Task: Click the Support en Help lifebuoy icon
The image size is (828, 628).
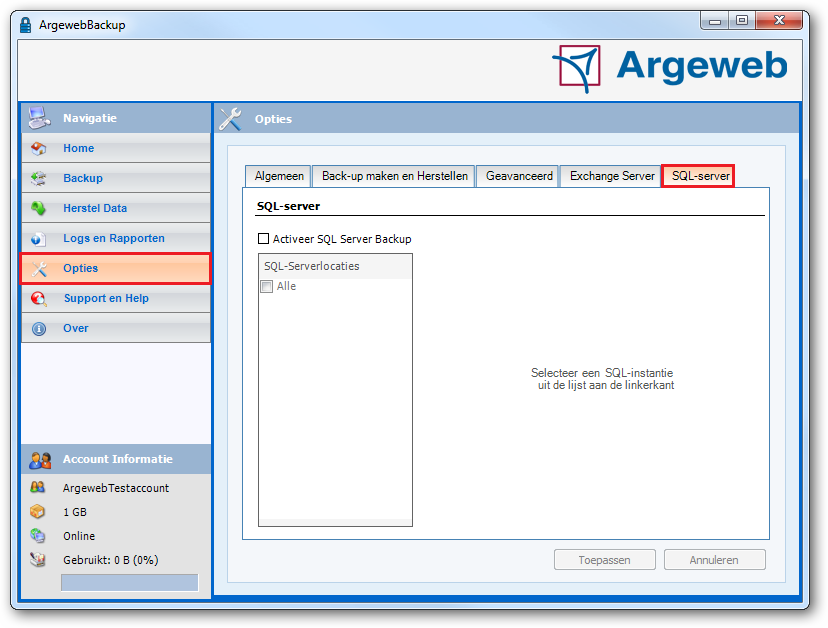Action: coord(39,299)
